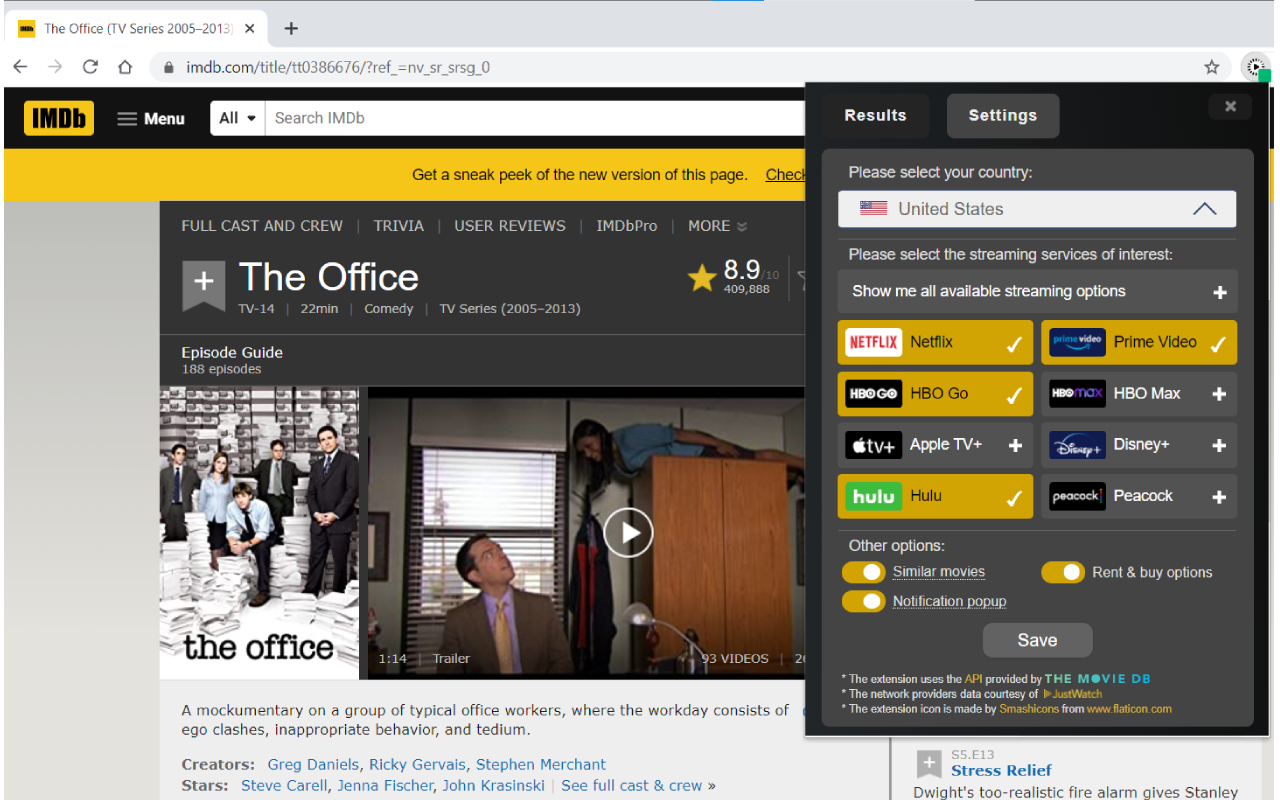Image resolution: width=1280 pixels, height=800 pixels.
Task: Open THE MOVIE DB link
Action: coord(1098,678)
